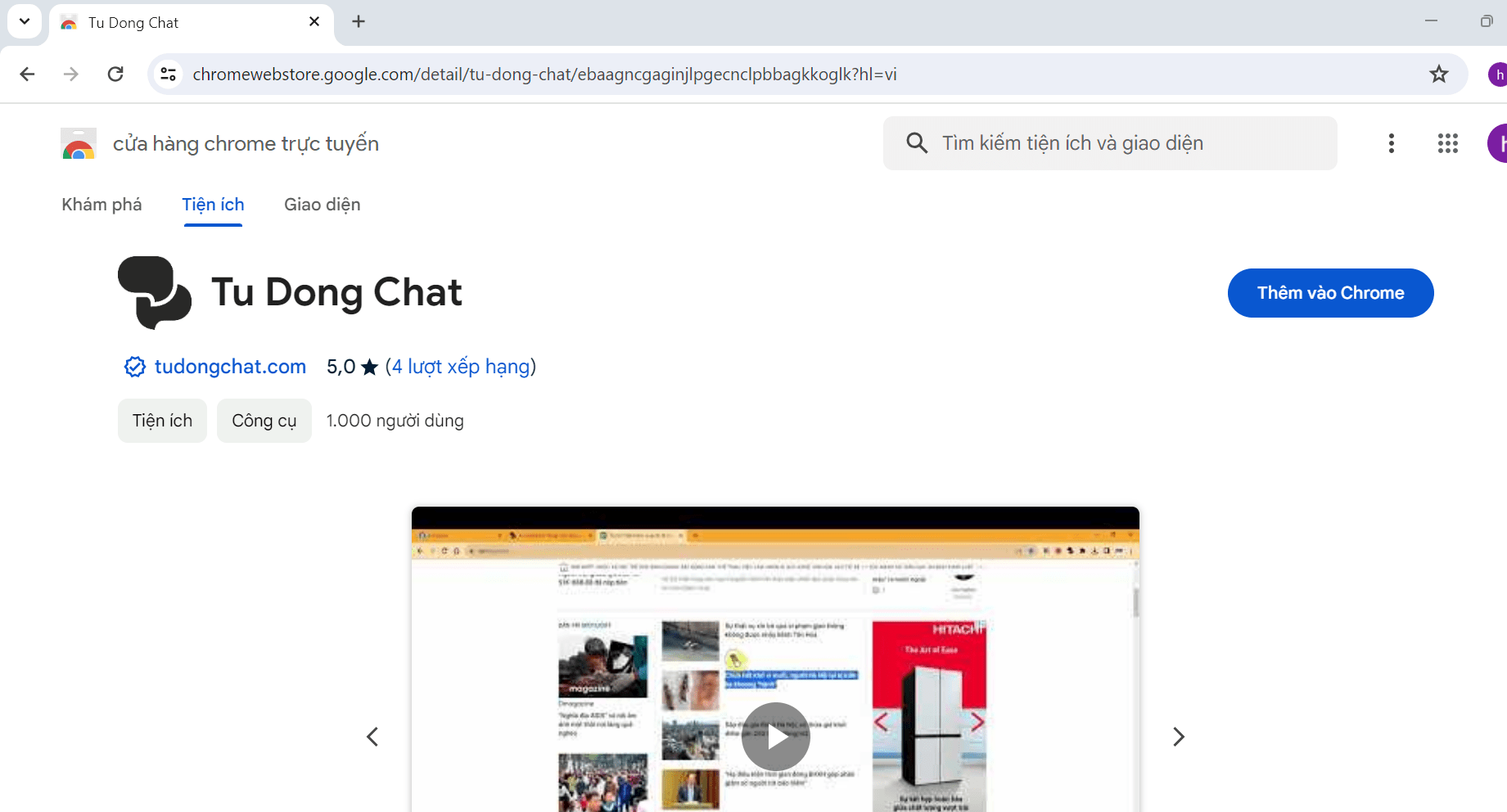Add extension with 'Thêm vào Chrome' button
1507x812 pixels.
[1330, 293]
